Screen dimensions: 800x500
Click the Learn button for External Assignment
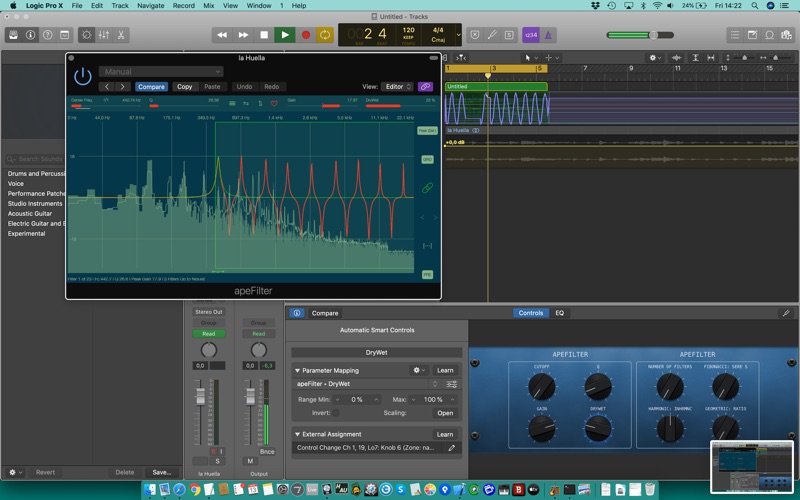click(x=445, y=434)
